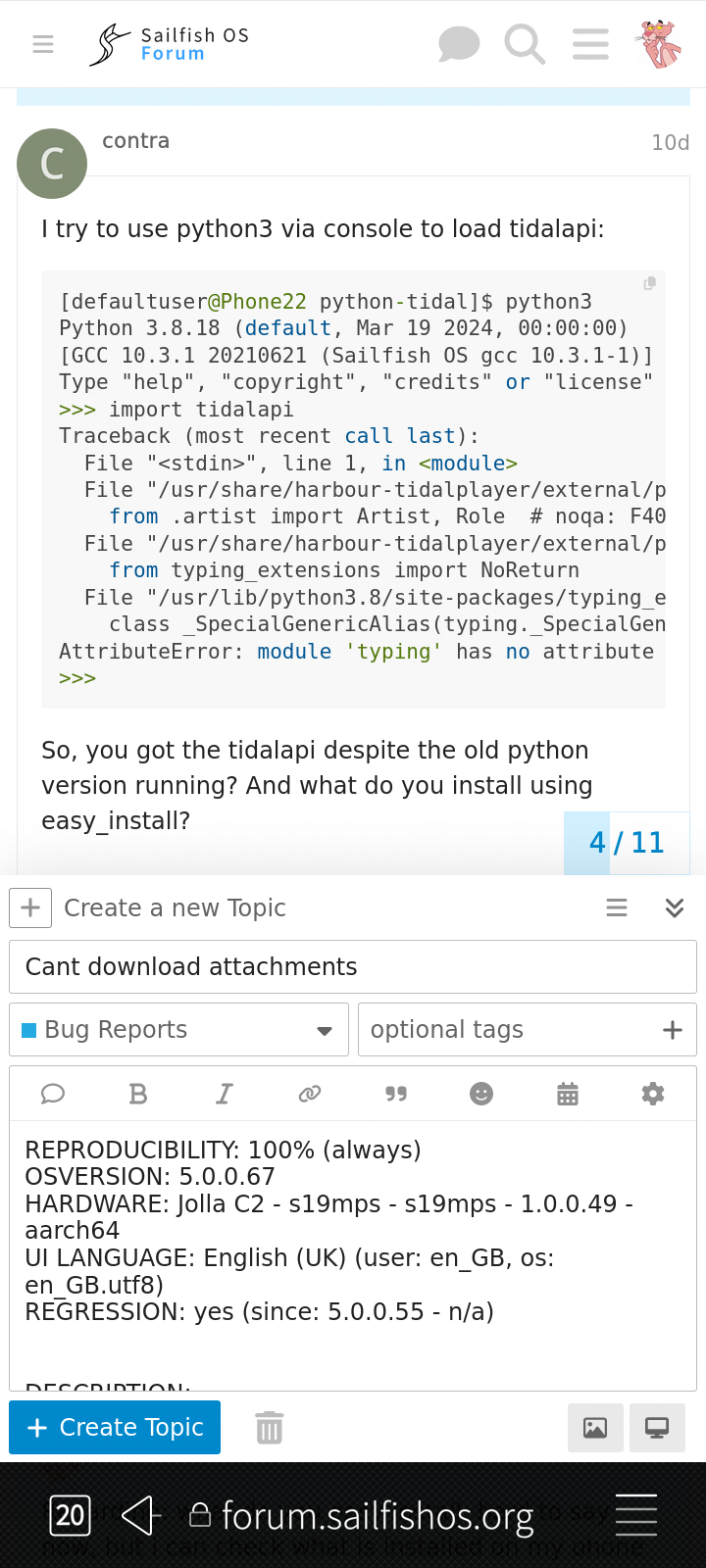Go to Sailfish OS Forum home logo

click(x=169, y=44)
